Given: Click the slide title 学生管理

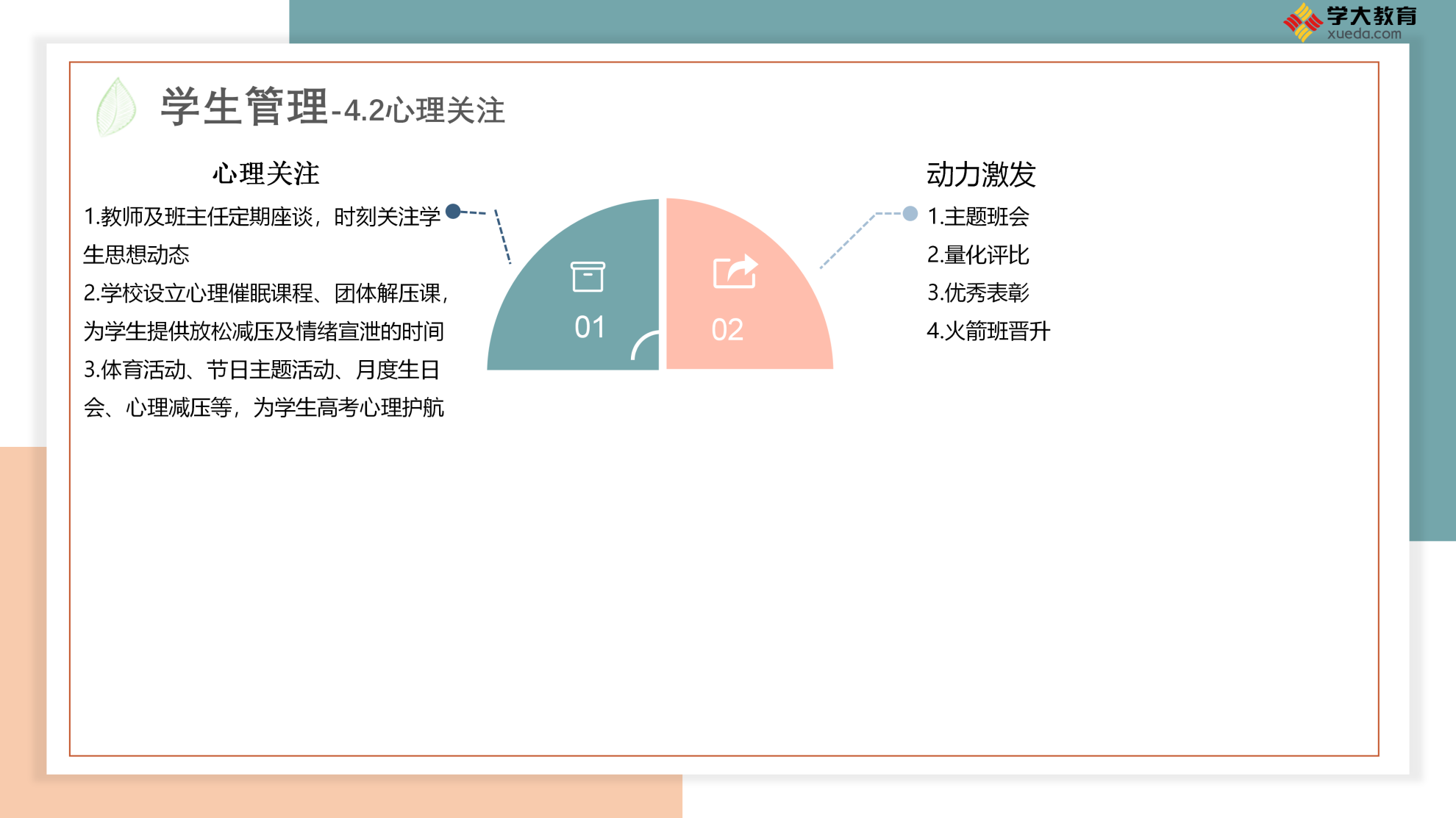Looking at the screenshot, I should pos(244,107).
